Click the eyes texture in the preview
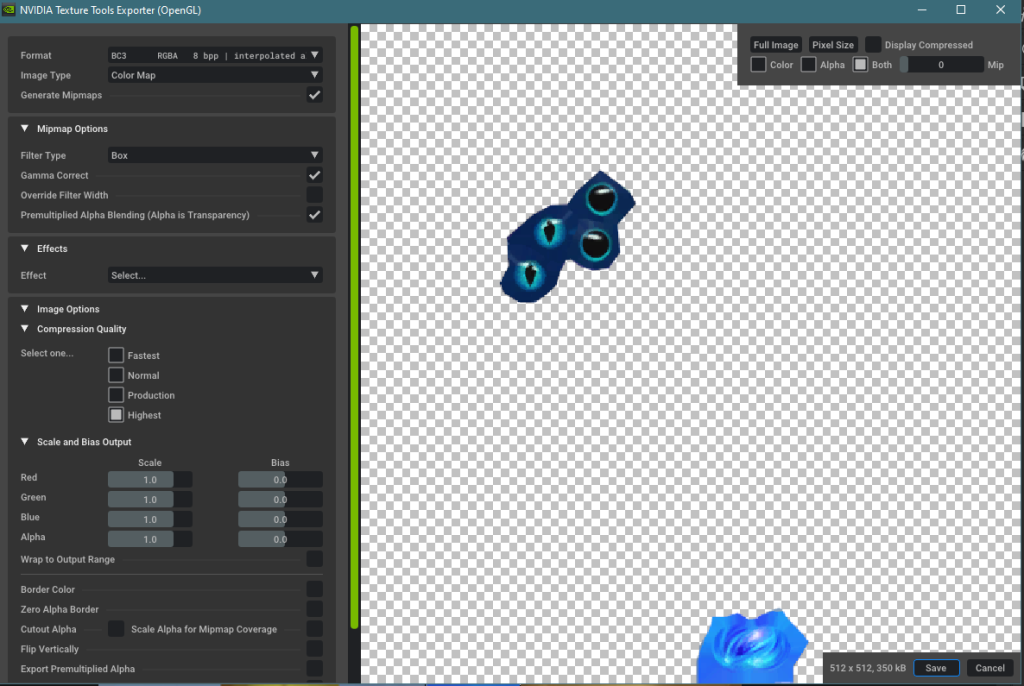Viewport: 1024px width, 686px height. coord(567,237)
